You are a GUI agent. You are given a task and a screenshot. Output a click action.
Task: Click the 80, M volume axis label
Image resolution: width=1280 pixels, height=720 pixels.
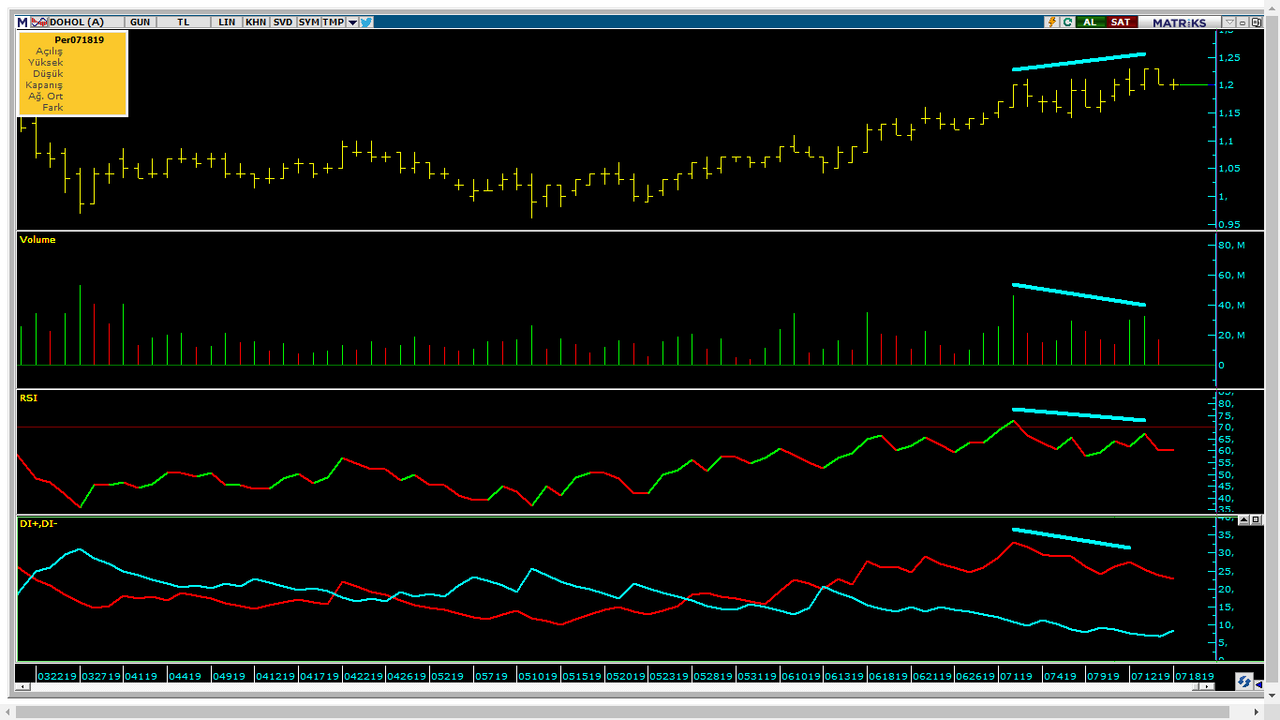(1232, 245)
